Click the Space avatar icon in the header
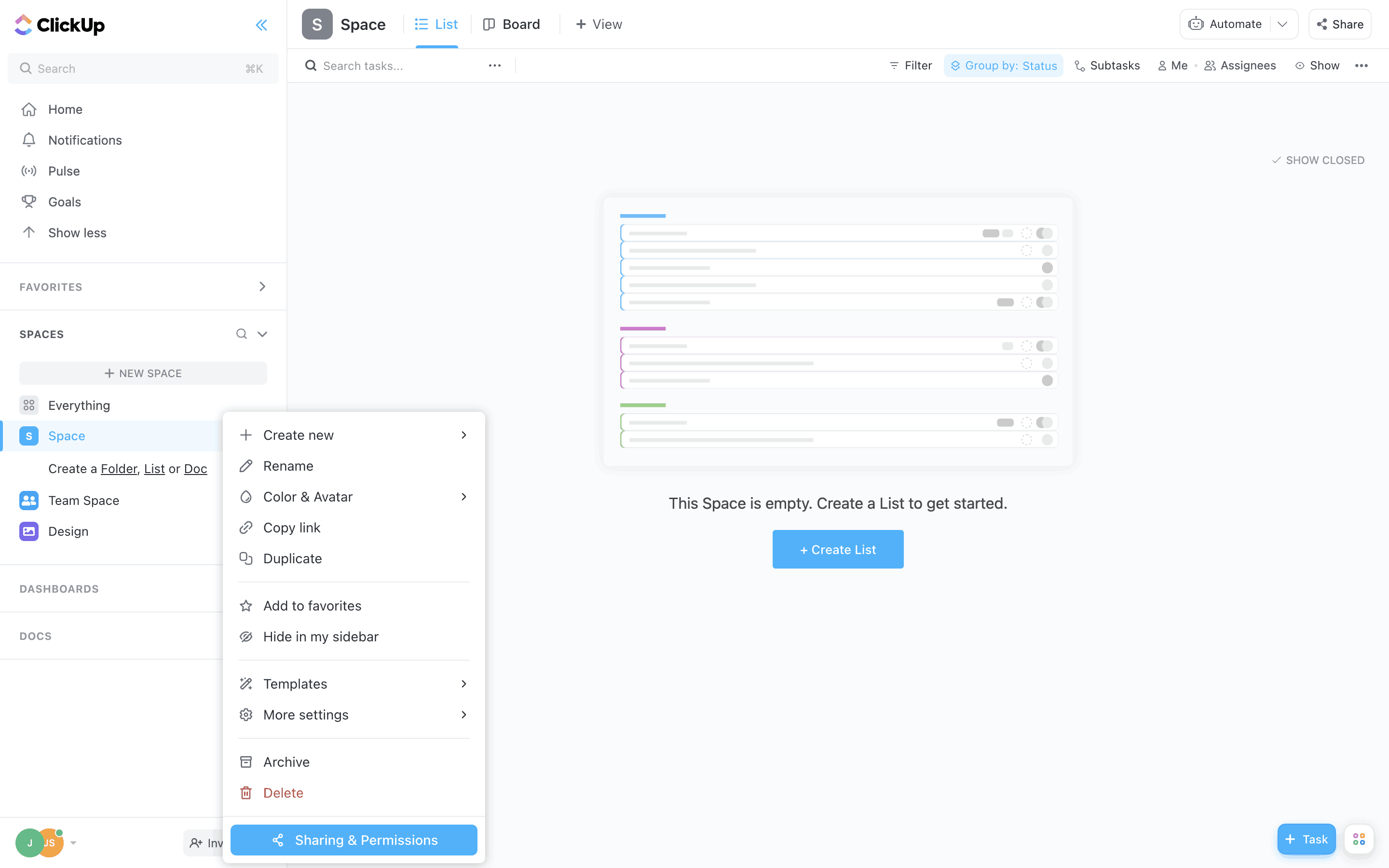1389x868 pixels. click(x=317, y=24)
